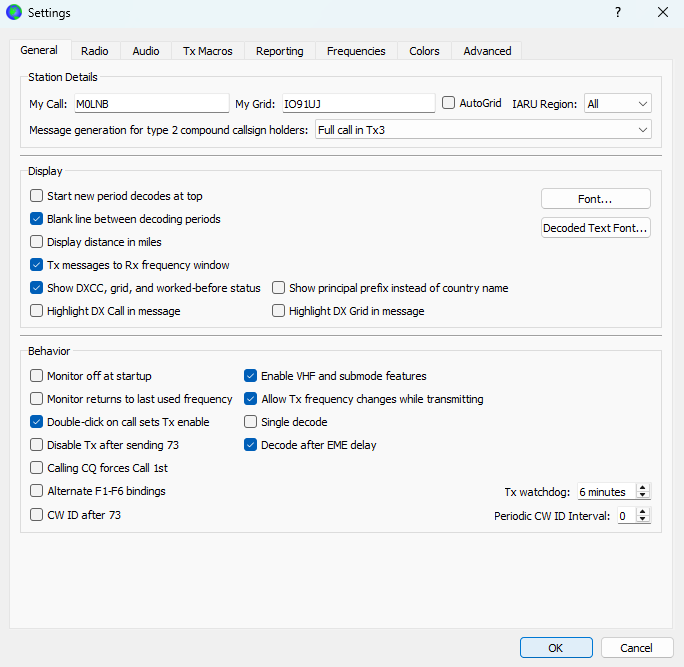Decrease Periodic CW ID Interval with down arrow
Screen dimensions: 684x667
pos(642,520)
